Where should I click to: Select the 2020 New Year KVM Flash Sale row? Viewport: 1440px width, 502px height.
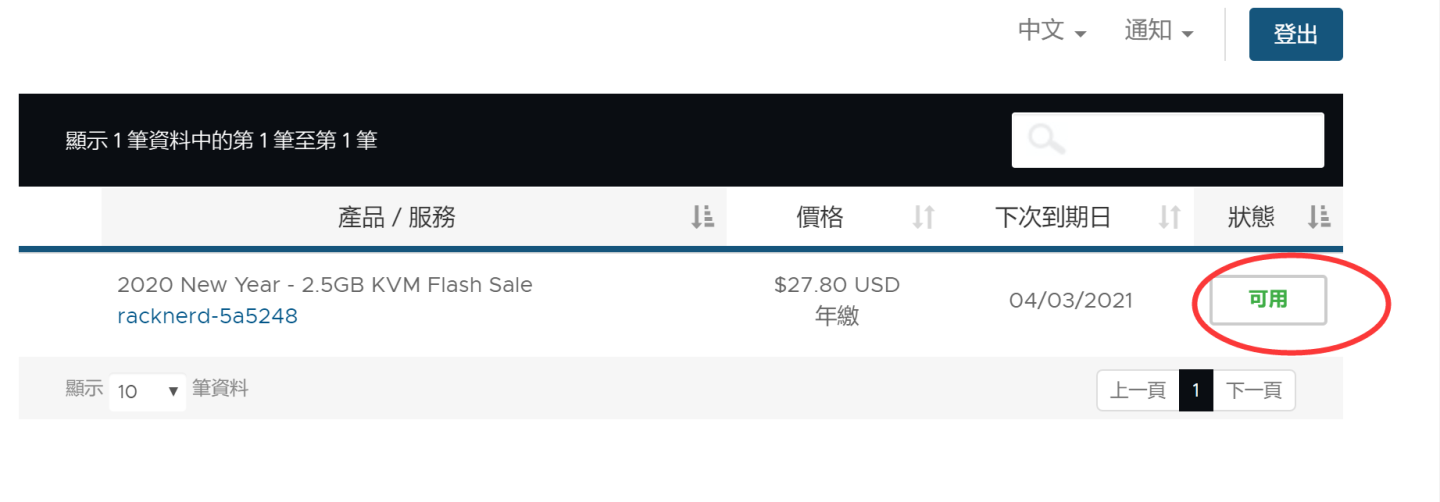pos(325,285)
